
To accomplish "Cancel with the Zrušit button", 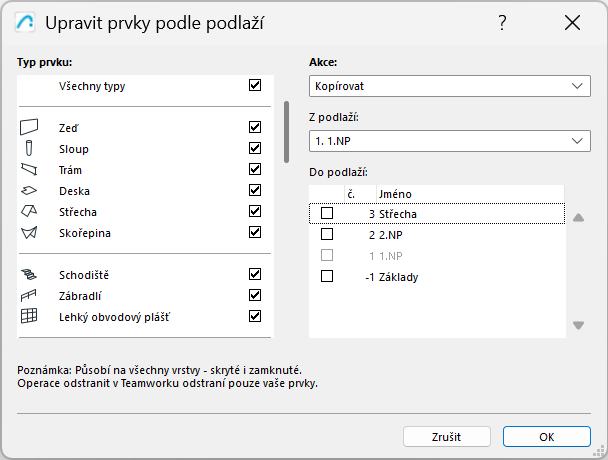I will click(x=447, y=437).
